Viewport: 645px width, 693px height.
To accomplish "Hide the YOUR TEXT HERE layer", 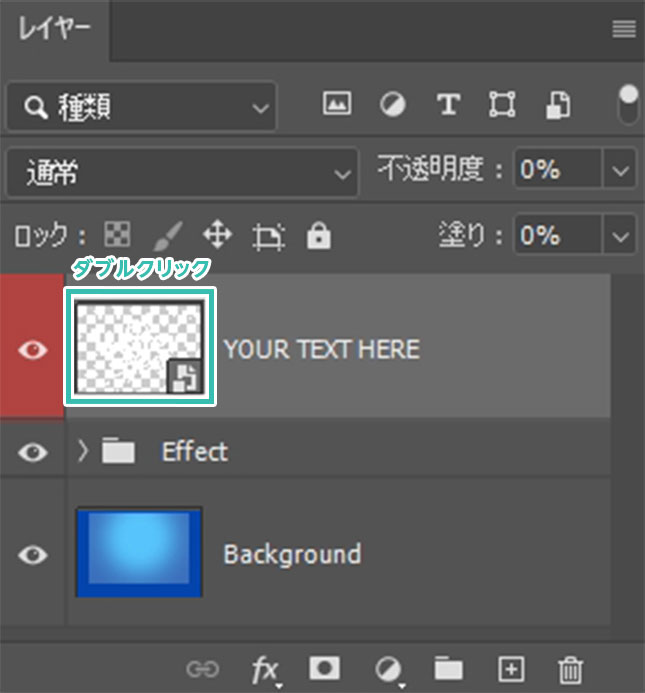I will pos(33,350).
